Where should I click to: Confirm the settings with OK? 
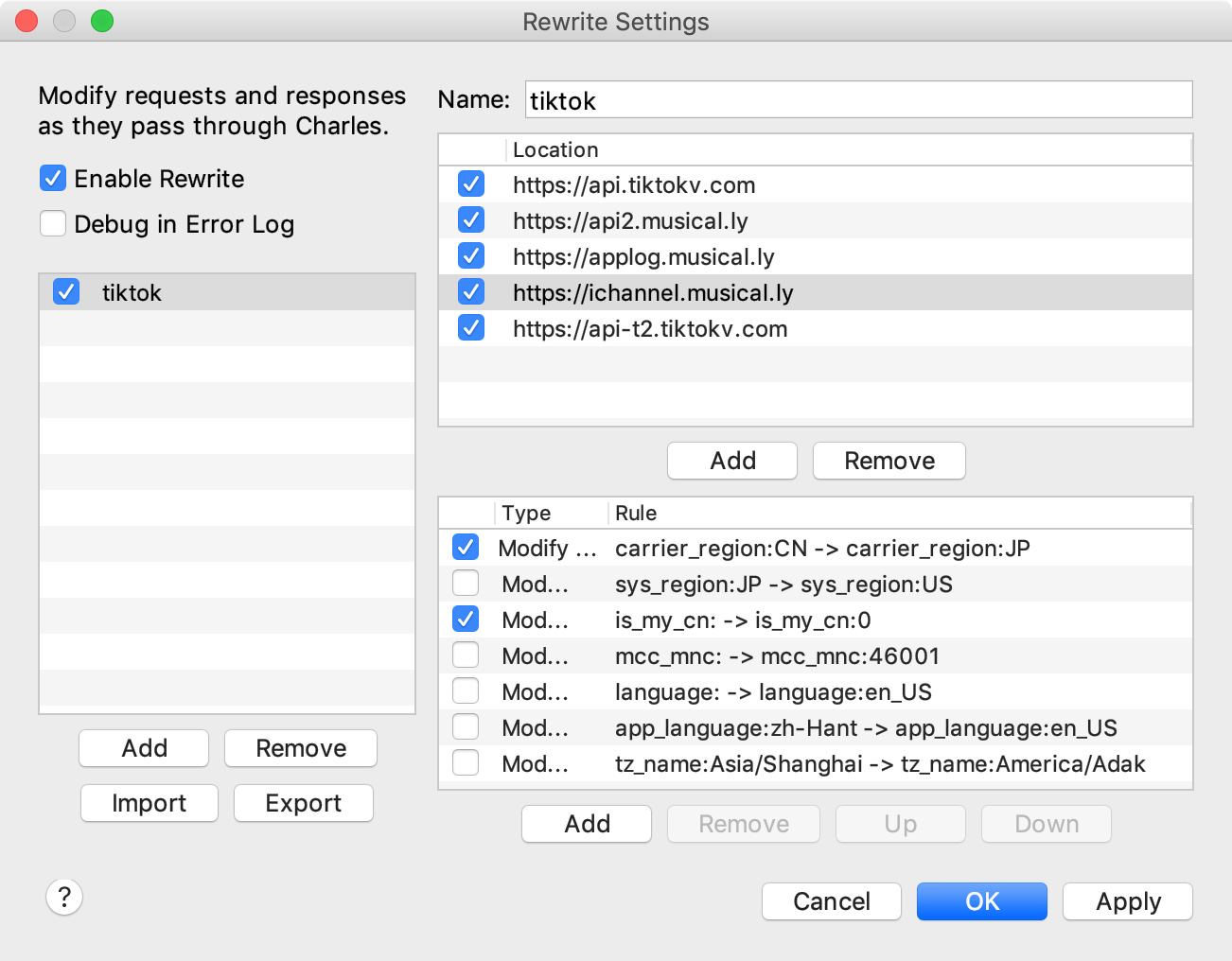[982, 901]
